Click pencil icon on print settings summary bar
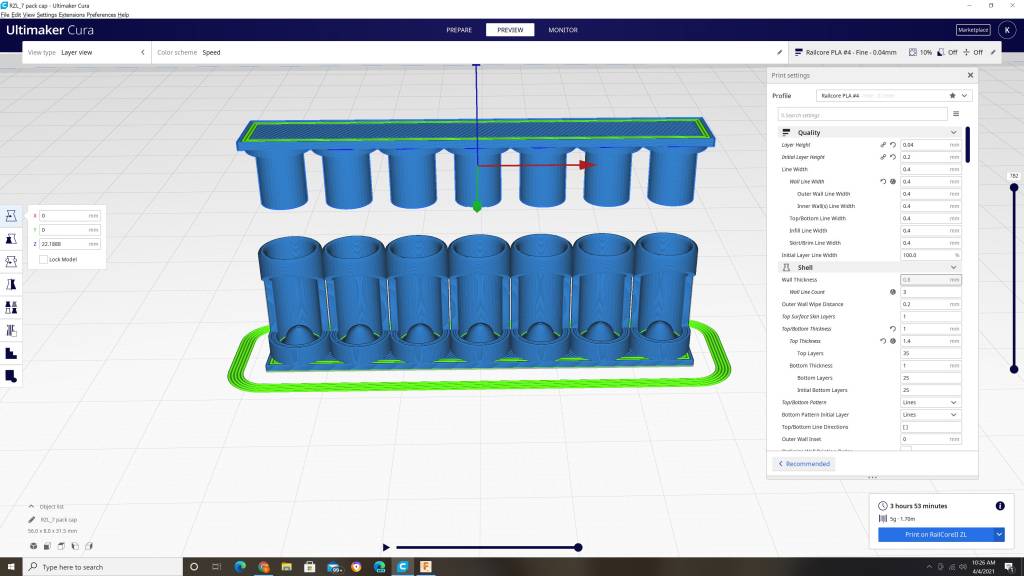Screen dimensions: 1024x576 click(x=993, y=52)
